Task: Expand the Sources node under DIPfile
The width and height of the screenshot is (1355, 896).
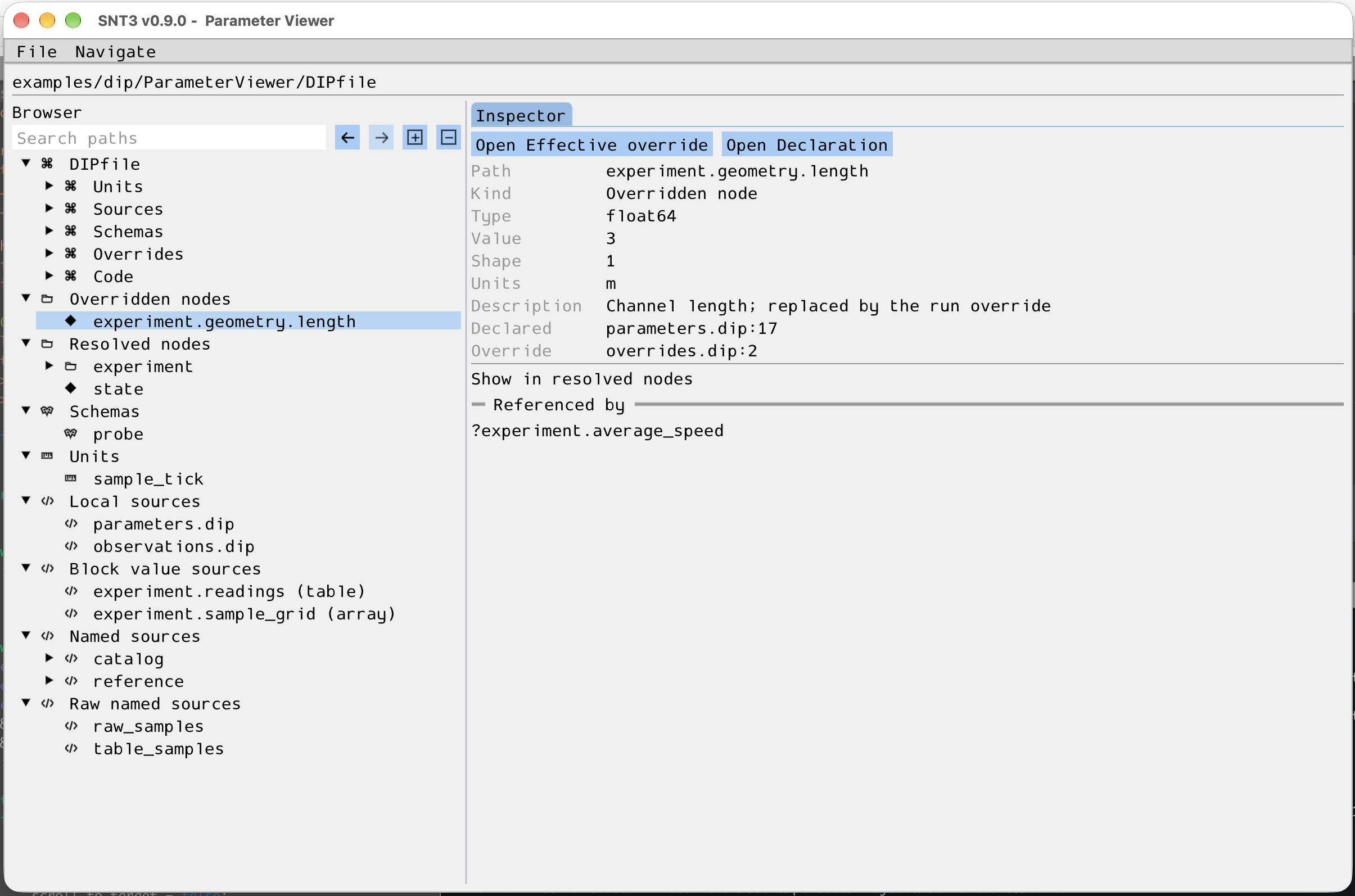Action: [x=49, y=208]
